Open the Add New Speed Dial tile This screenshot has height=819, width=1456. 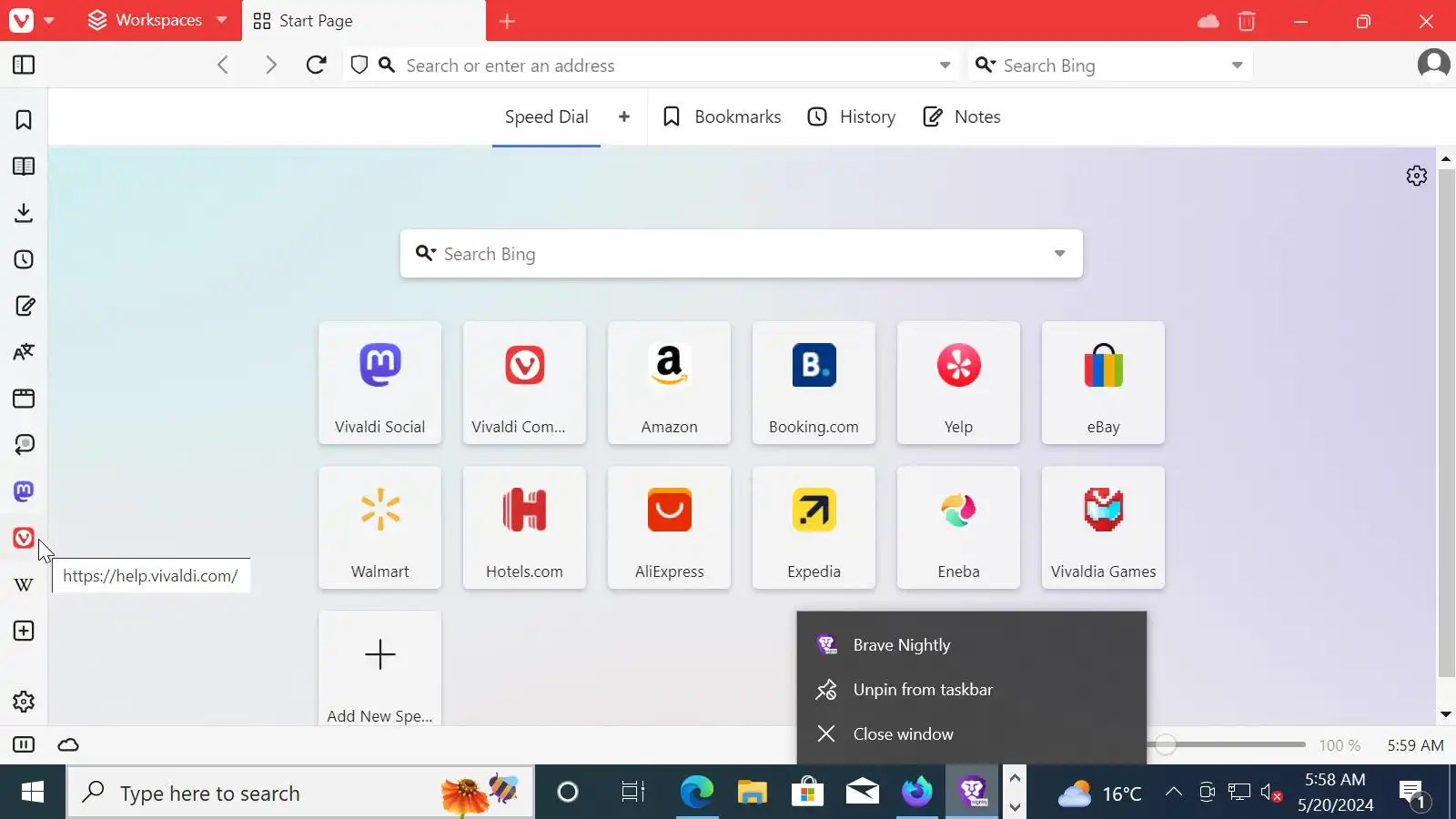[379, 669]
